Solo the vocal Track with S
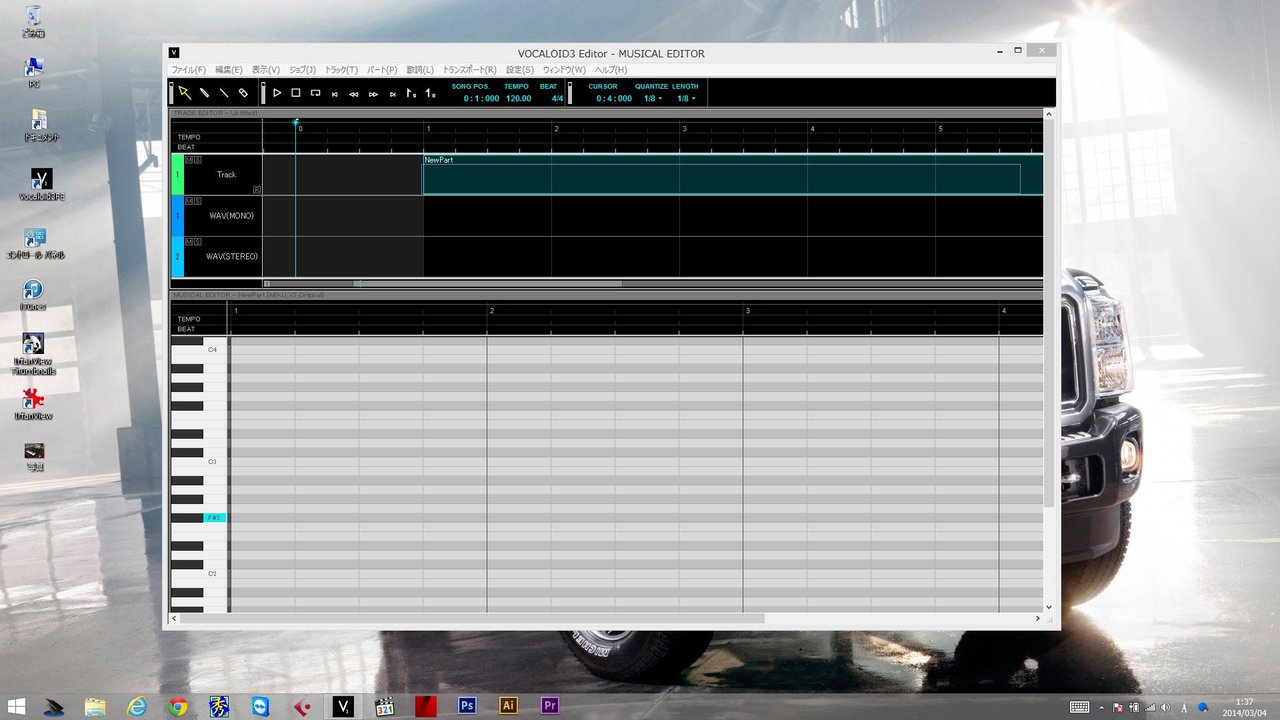The height and width of the screenshot is (720, 1280). (198, 159)
